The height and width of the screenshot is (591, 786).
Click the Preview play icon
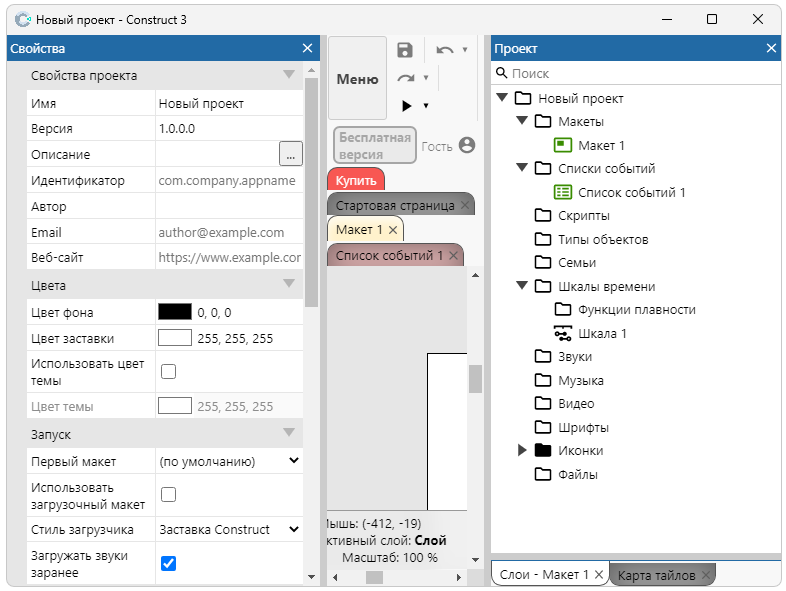(407, 106)
